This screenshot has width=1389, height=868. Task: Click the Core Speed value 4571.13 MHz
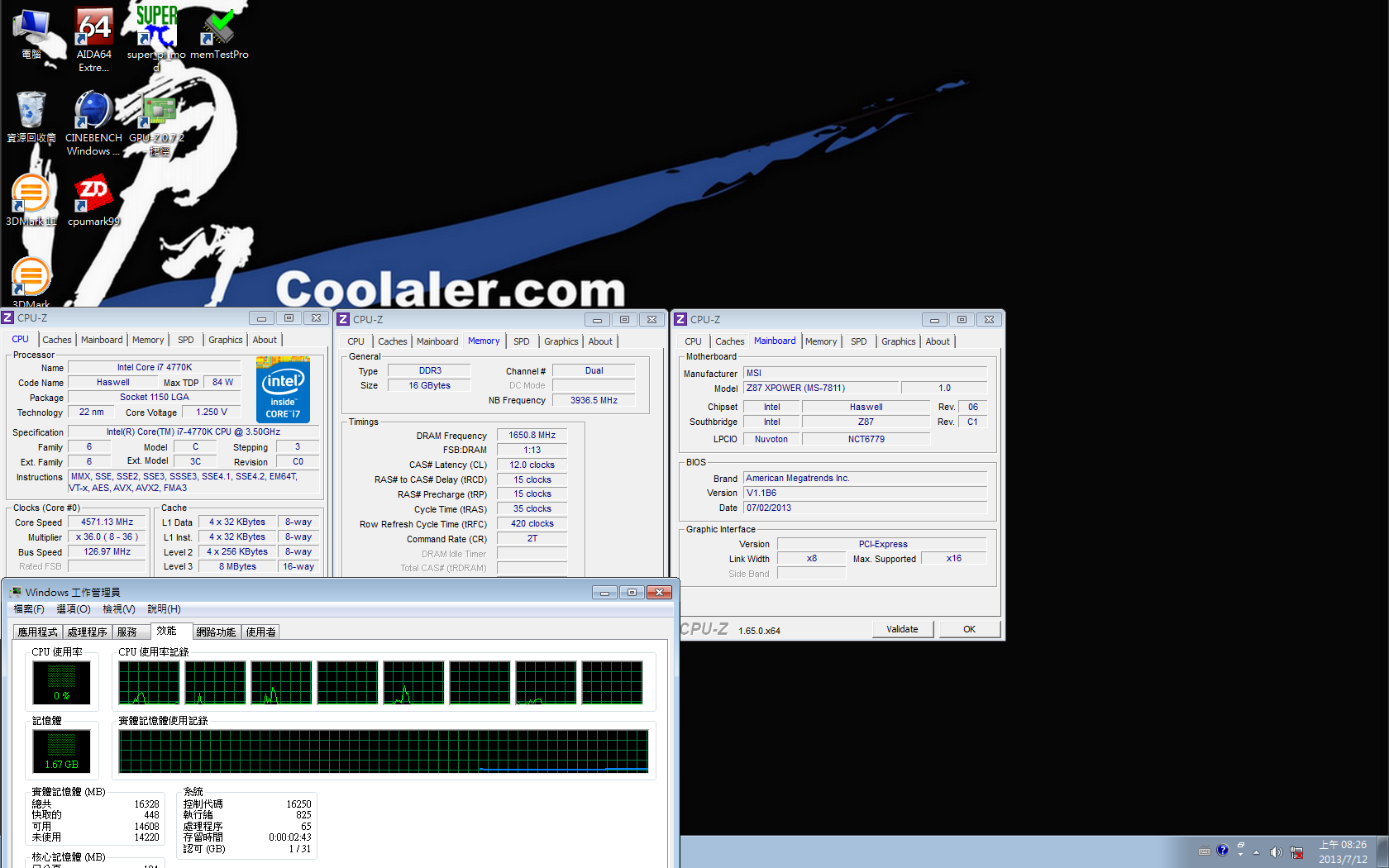[x=107, y=522]
